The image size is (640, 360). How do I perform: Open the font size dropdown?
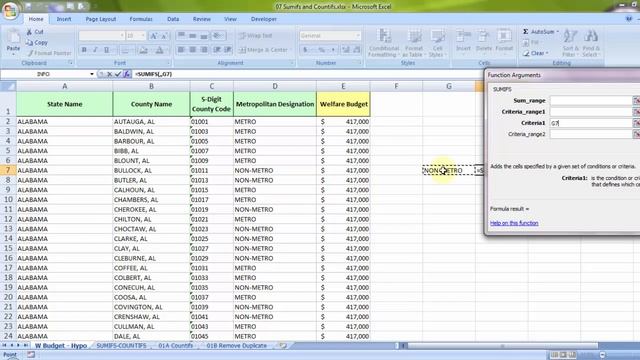[142, 36]
